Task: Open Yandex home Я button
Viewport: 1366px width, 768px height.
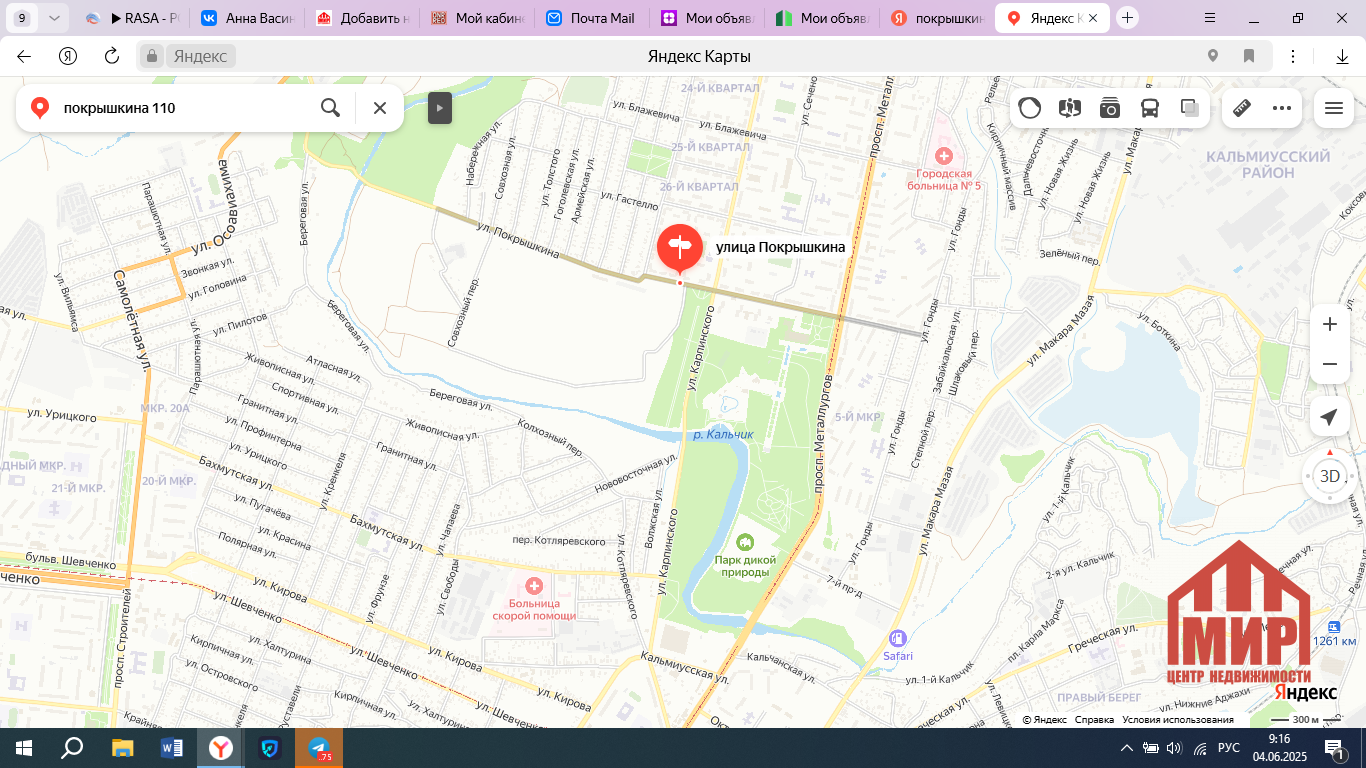Action: click(68, 56)
